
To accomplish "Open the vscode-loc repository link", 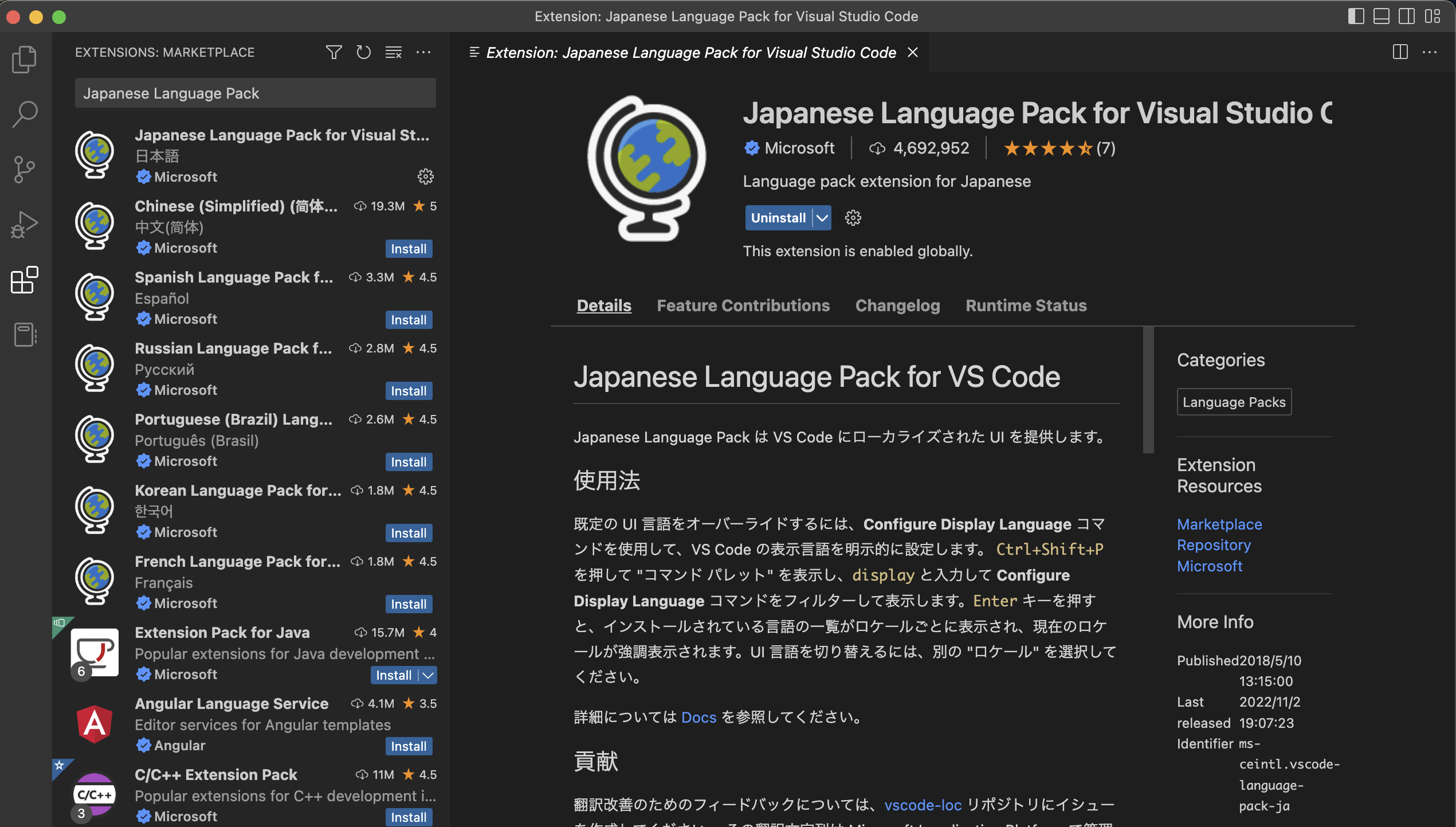I will 923,805.
